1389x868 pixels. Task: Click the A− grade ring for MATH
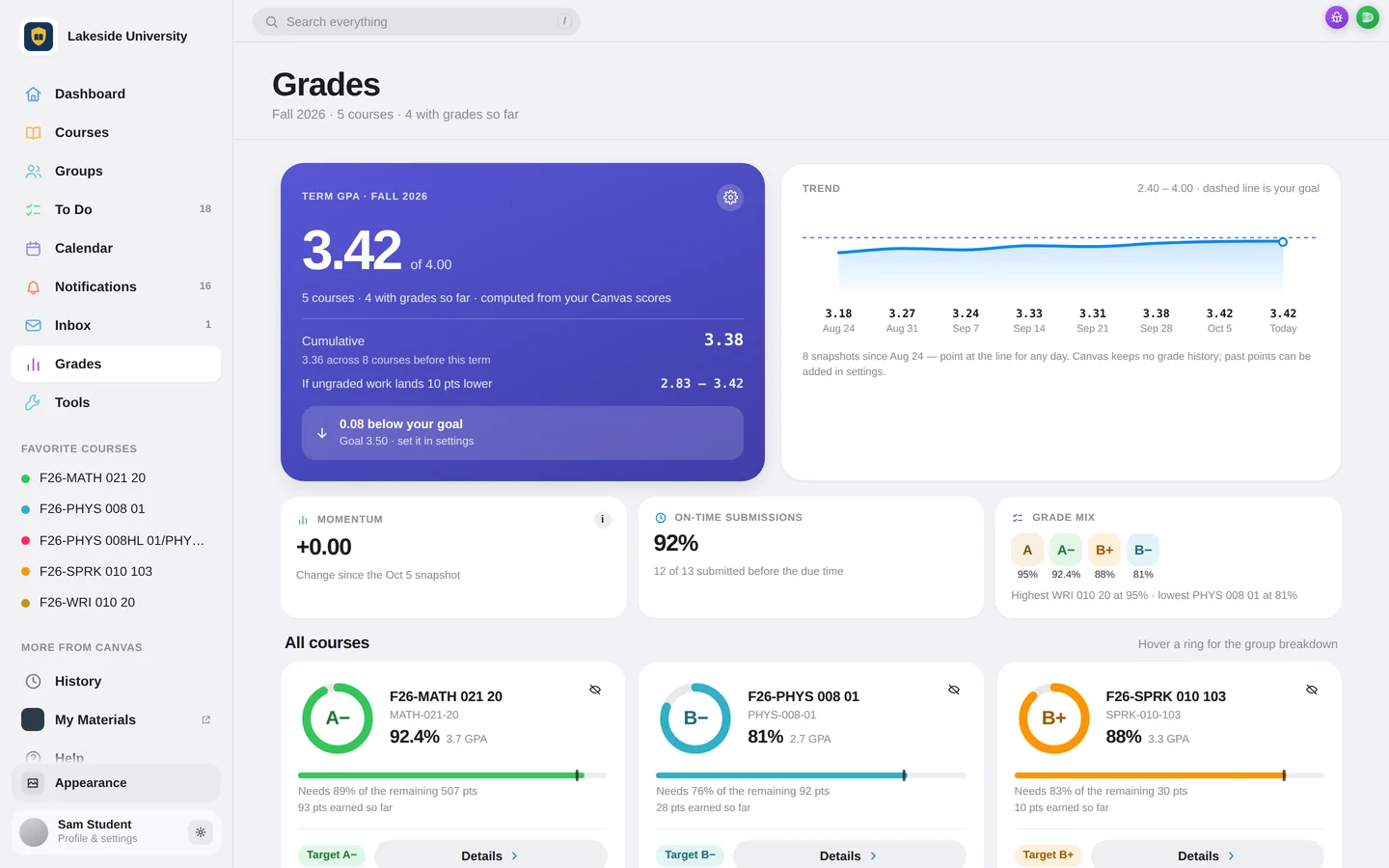(x=338, y=719)
